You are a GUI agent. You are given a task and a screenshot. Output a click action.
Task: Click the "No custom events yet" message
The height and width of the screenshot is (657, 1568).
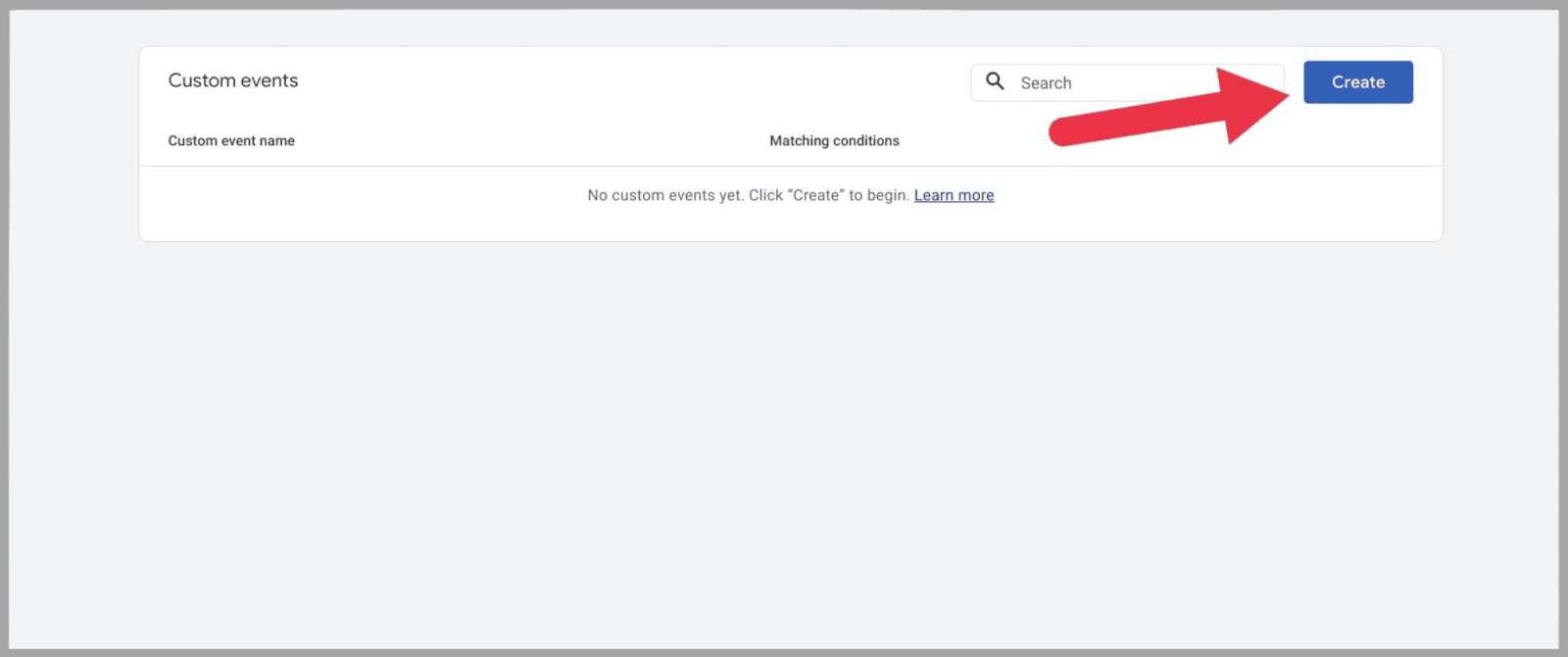coord(664,195)
